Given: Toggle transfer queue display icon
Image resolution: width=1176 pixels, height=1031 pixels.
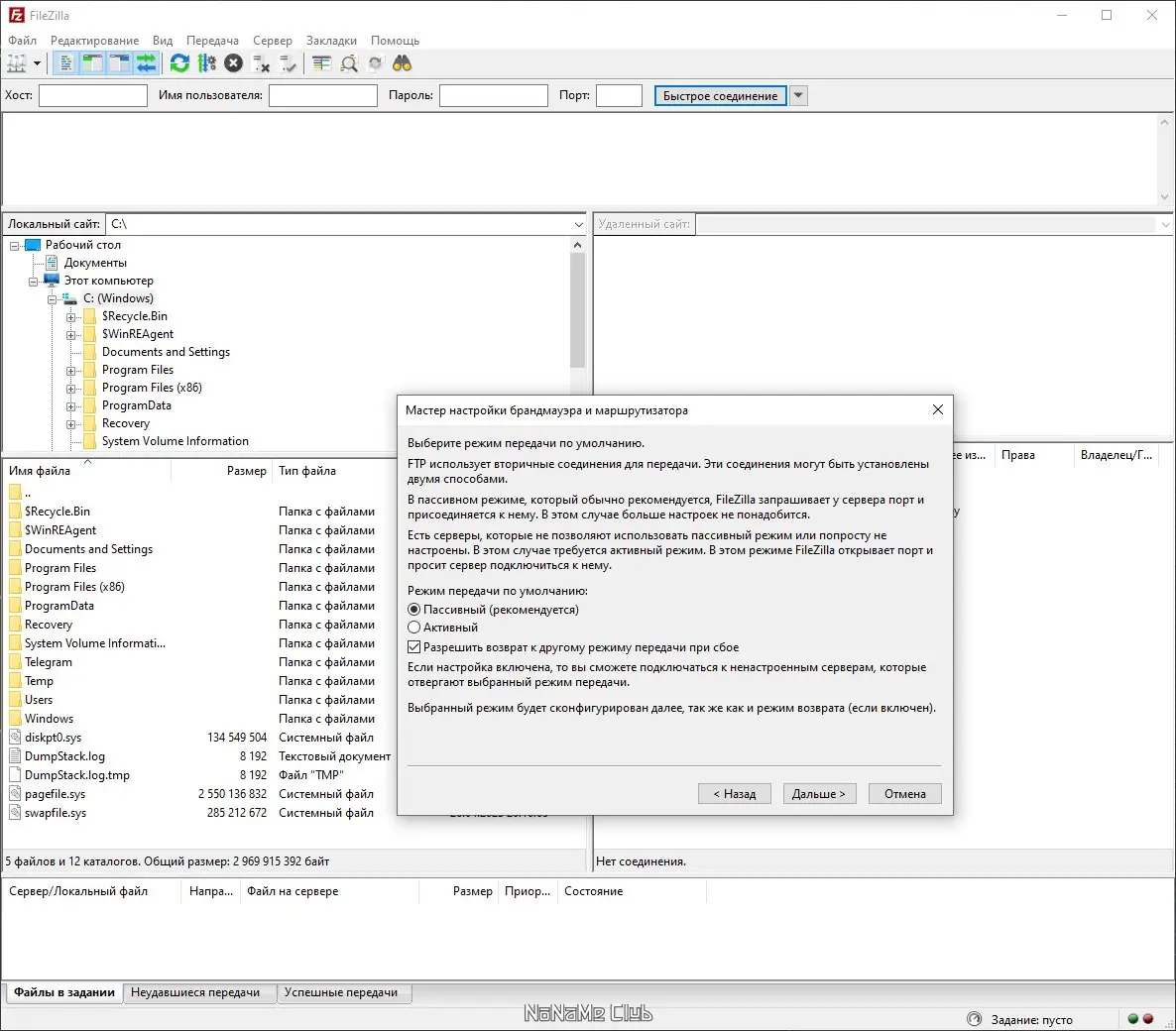Looking at the screenshot, I should tap(146, 63).
